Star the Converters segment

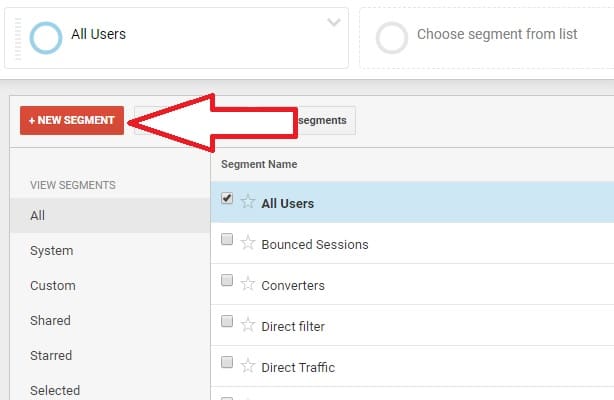247,284
